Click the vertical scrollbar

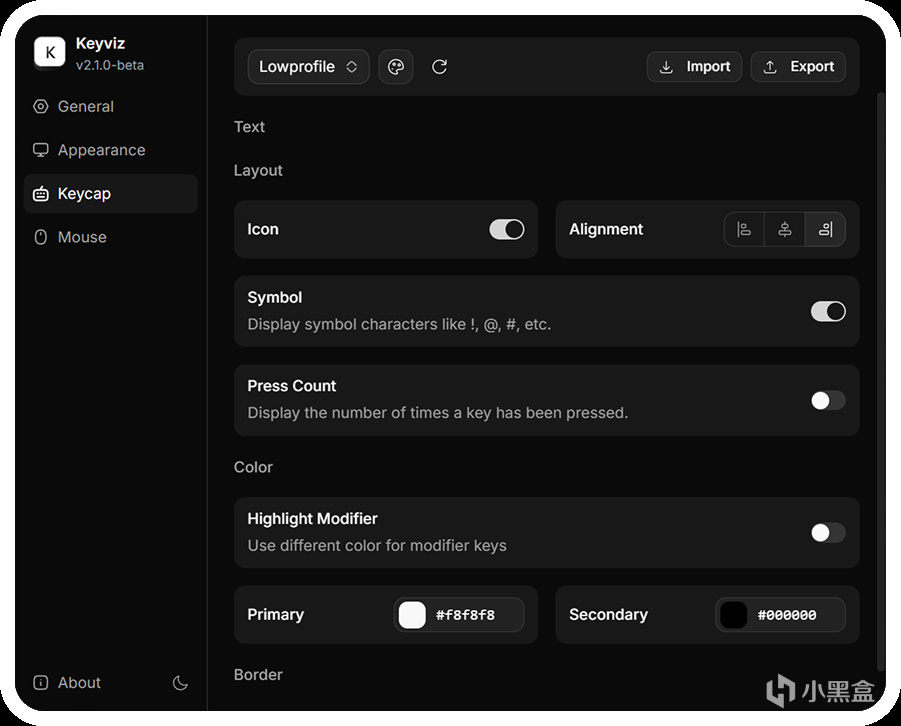[880, 381]
